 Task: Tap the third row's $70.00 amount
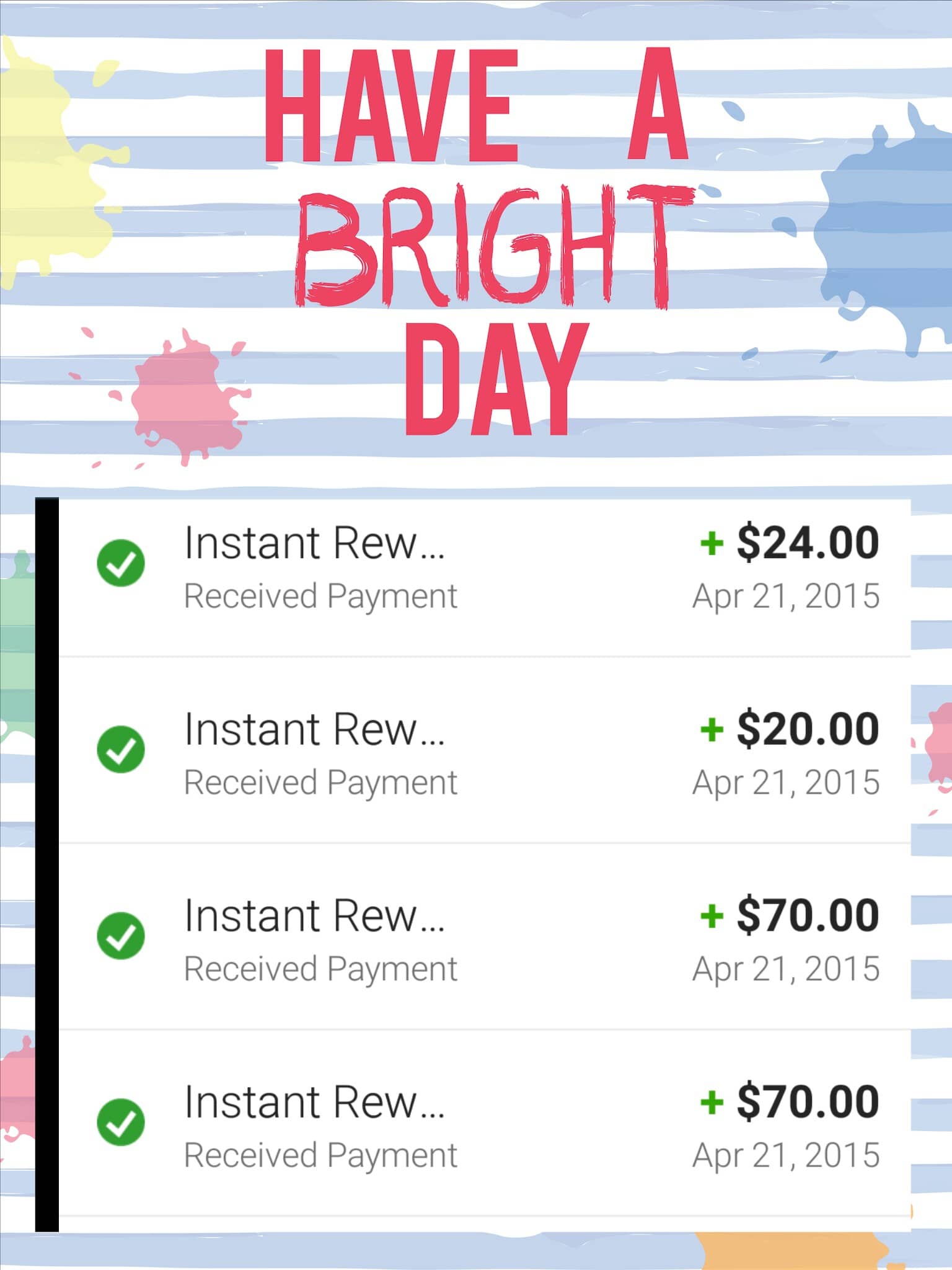click(x=808, y=915)
